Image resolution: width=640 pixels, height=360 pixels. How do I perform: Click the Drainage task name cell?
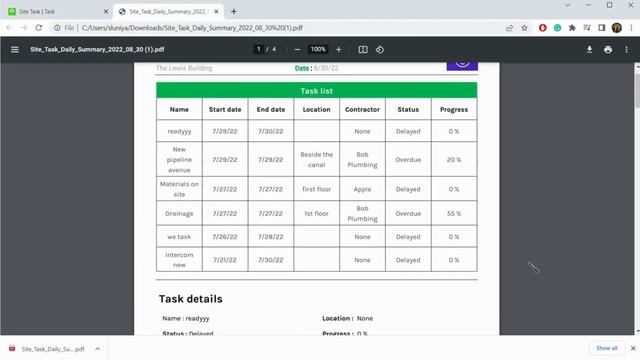click(x=179, y=213)
